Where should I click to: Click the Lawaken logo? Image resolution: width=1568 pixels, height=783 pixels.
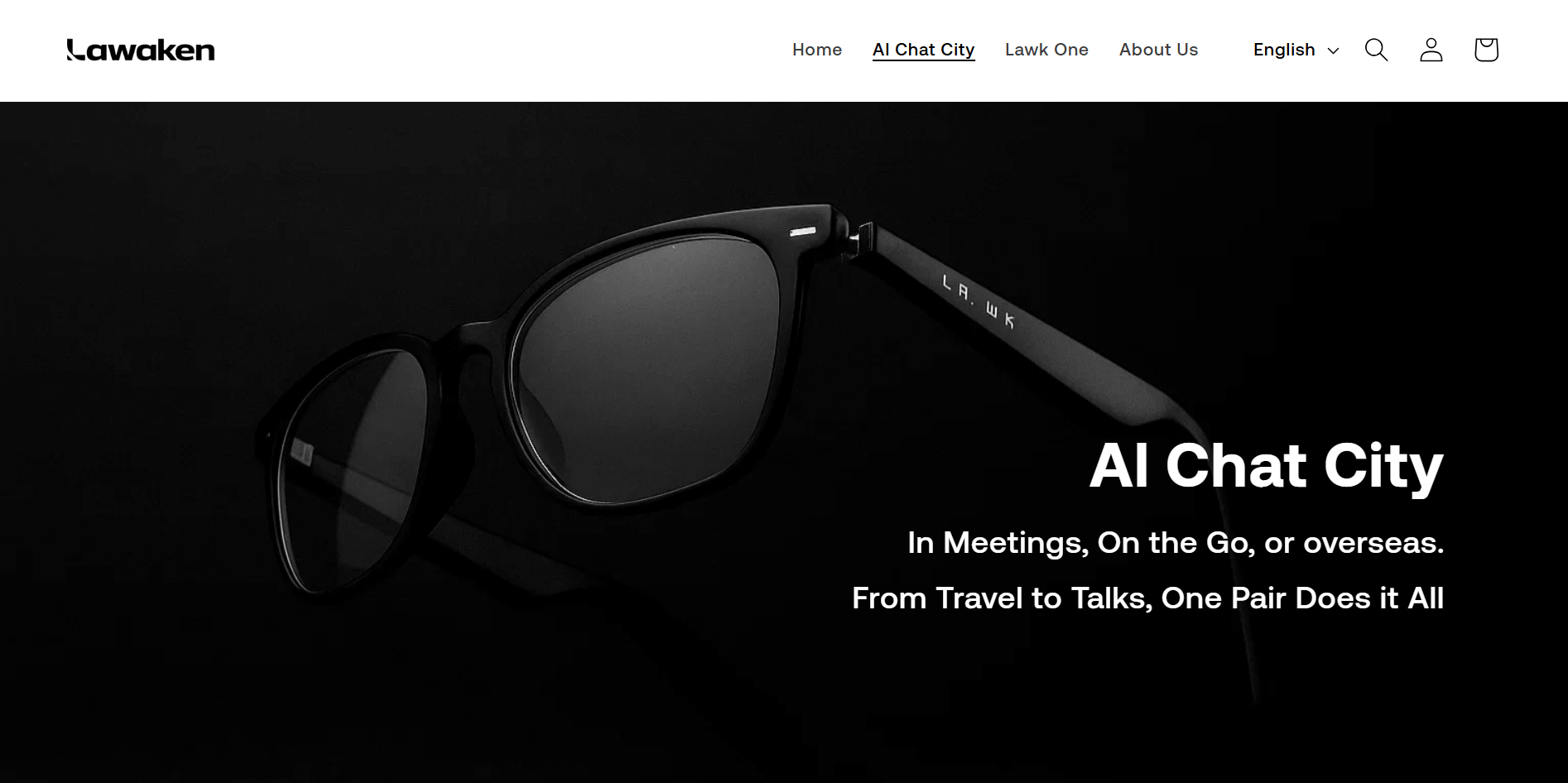141,50
